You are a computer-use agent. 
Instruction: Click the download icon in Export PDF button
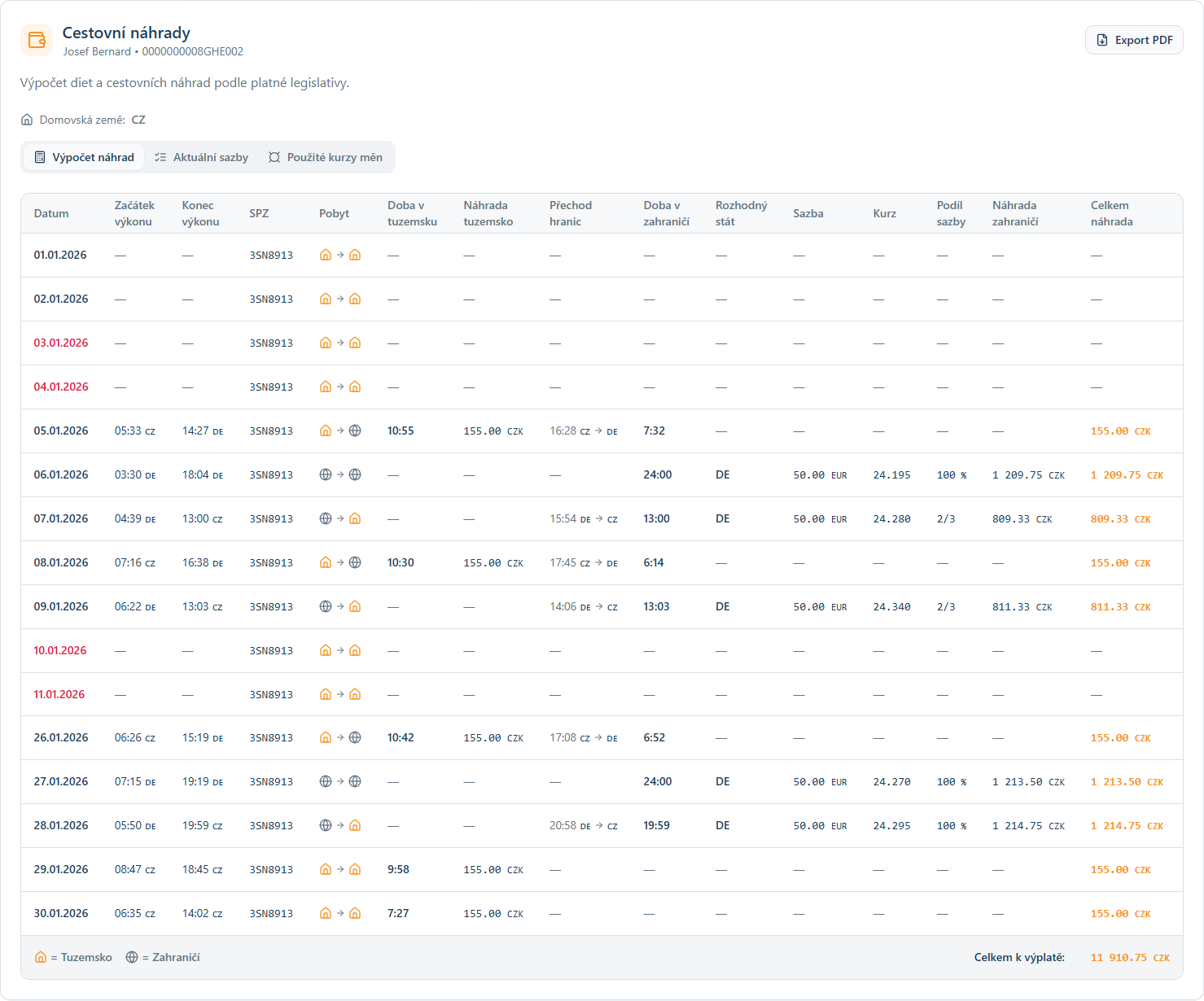point(1102,40)
